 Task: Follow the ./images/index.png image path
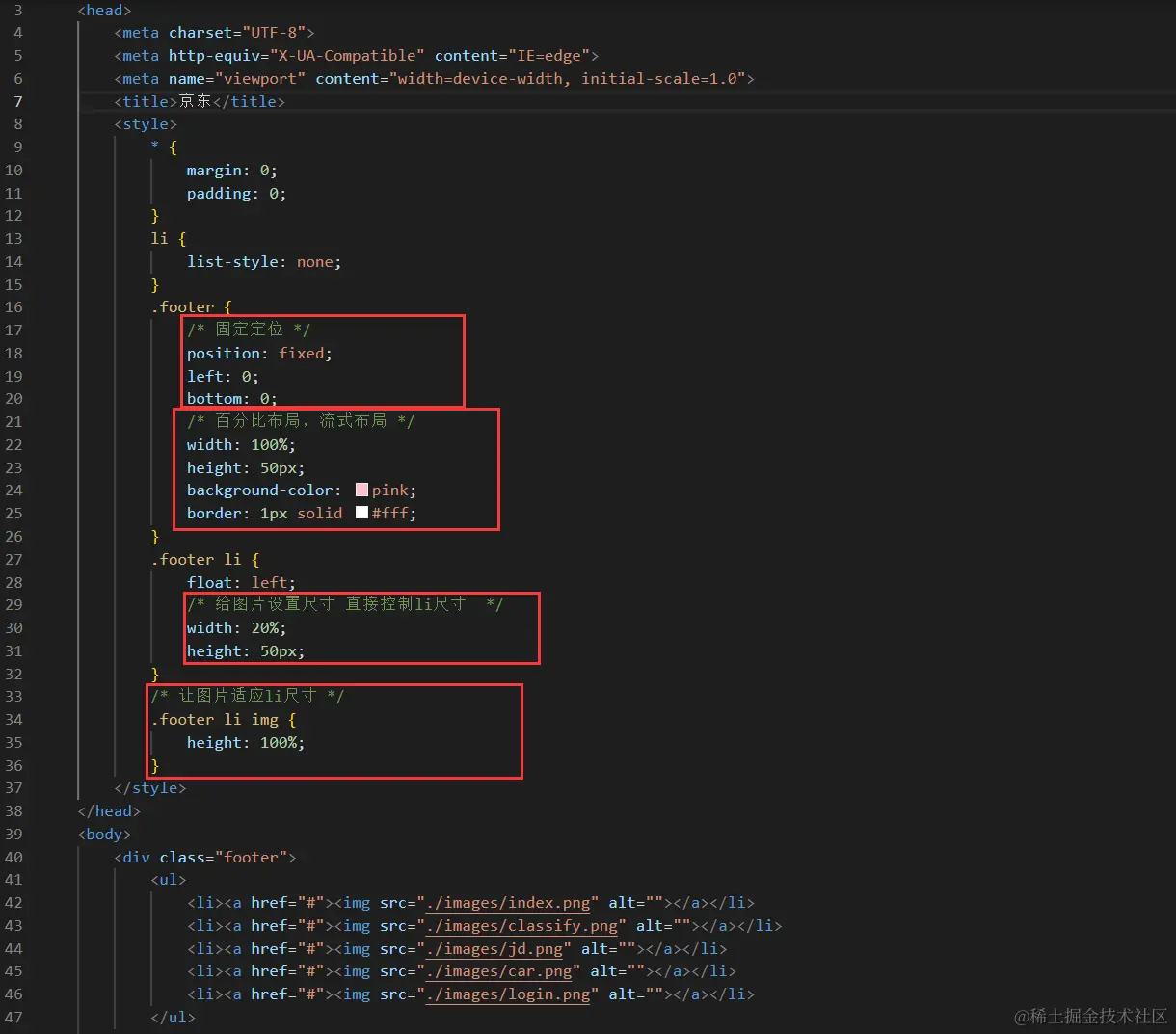coord(508,903)
